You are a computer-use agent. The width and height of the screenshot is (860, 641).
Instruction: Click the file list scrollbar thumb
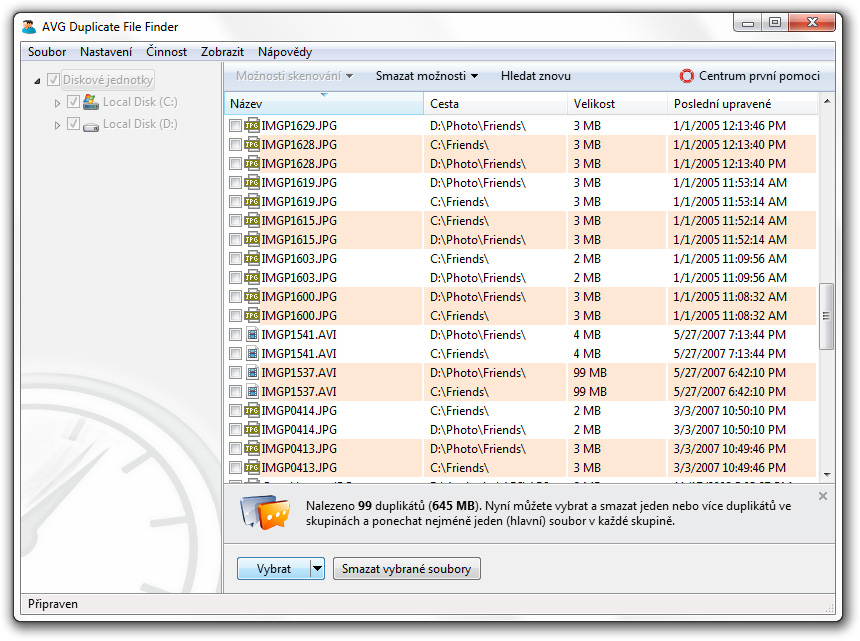(826, 316)
